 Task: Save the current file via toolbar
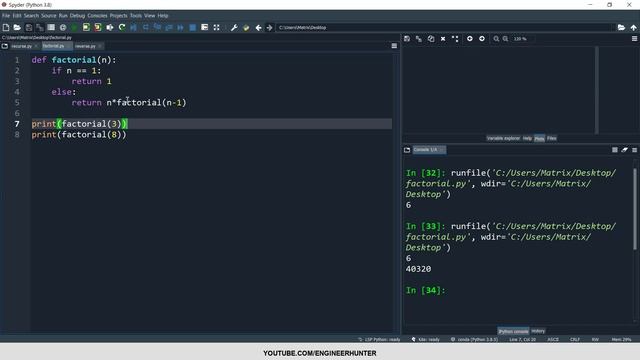[x=29, y=27]
